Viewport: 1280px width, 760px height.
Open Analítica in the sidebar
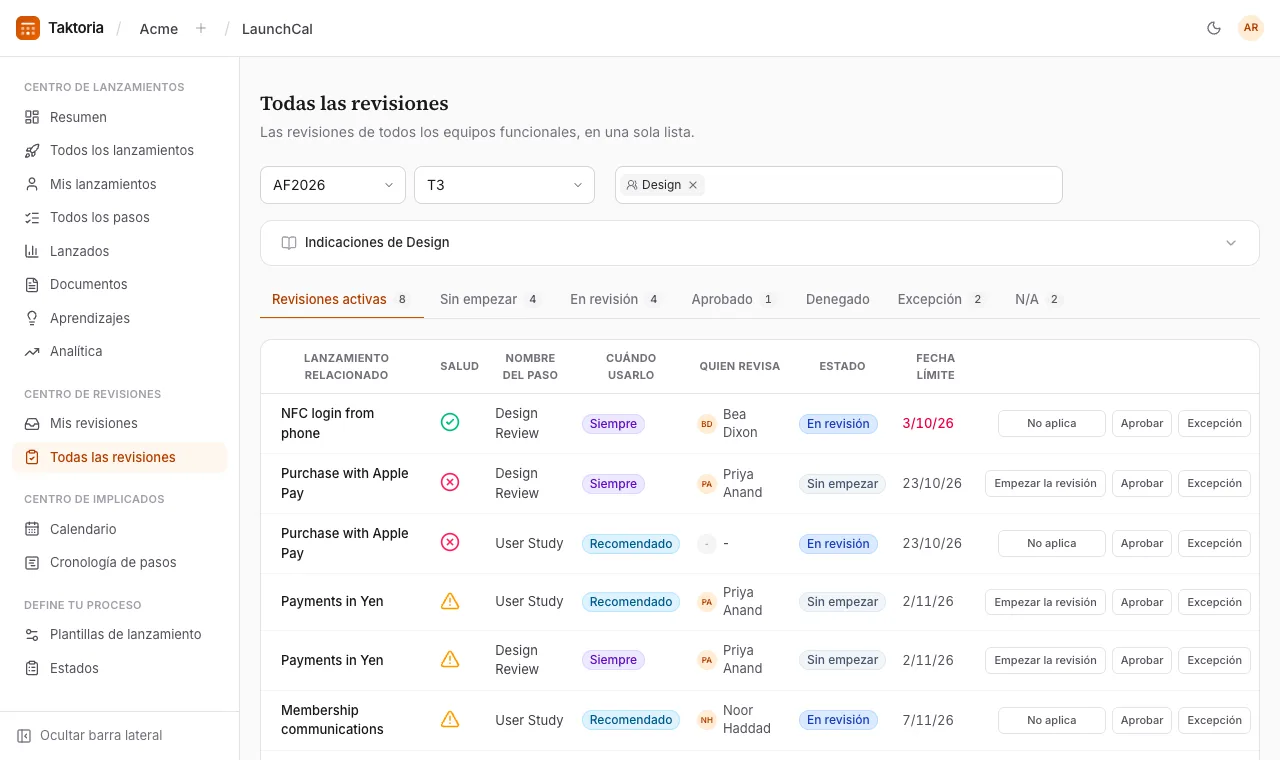[x=120, y=351]
